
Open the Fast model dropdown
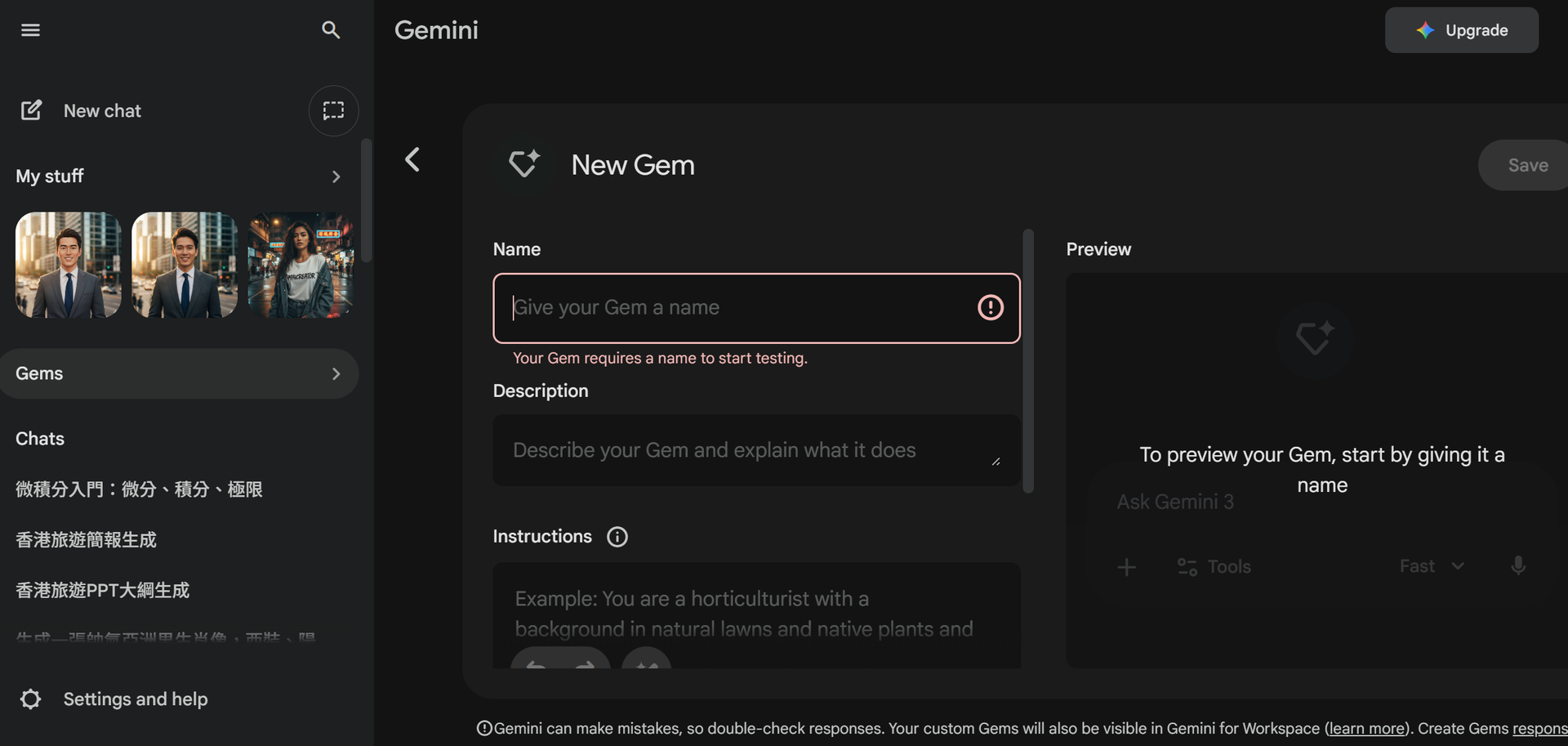click(1432, 566)
